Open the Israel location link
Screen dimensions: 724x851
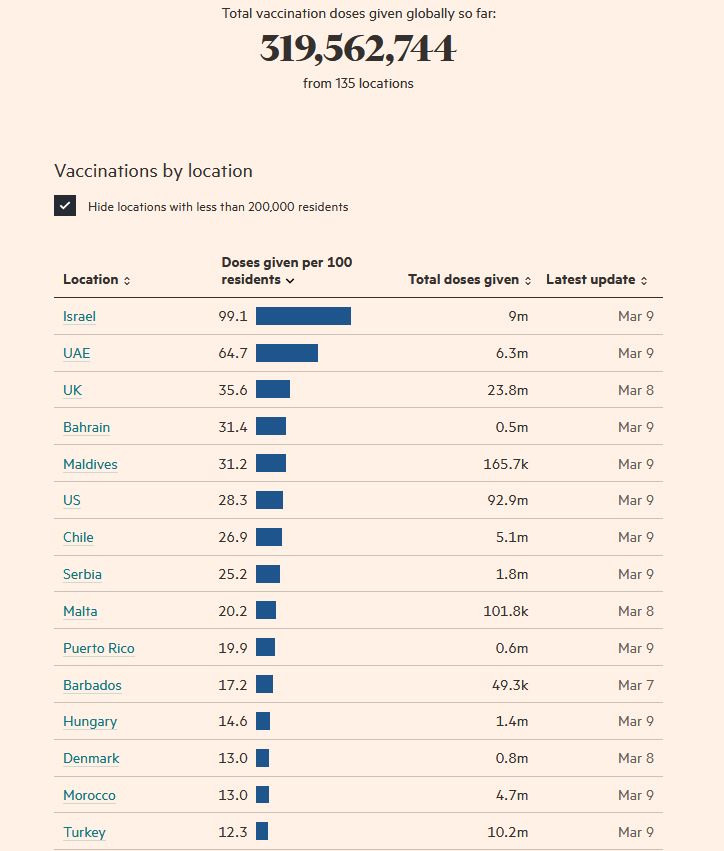click(x=79, y=316)
